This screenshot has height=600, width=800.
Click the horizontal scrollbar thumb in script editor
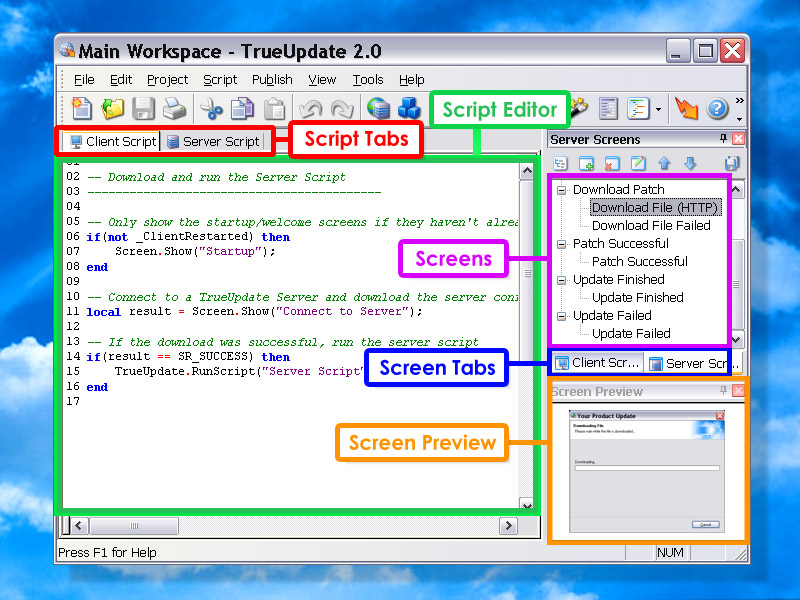click(x=134, y=526)
